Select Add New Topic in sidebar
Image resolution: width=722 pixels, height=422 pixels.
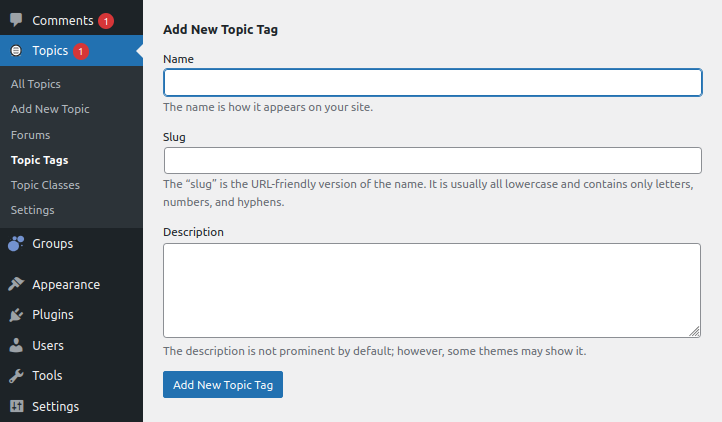tap(50, 109)
